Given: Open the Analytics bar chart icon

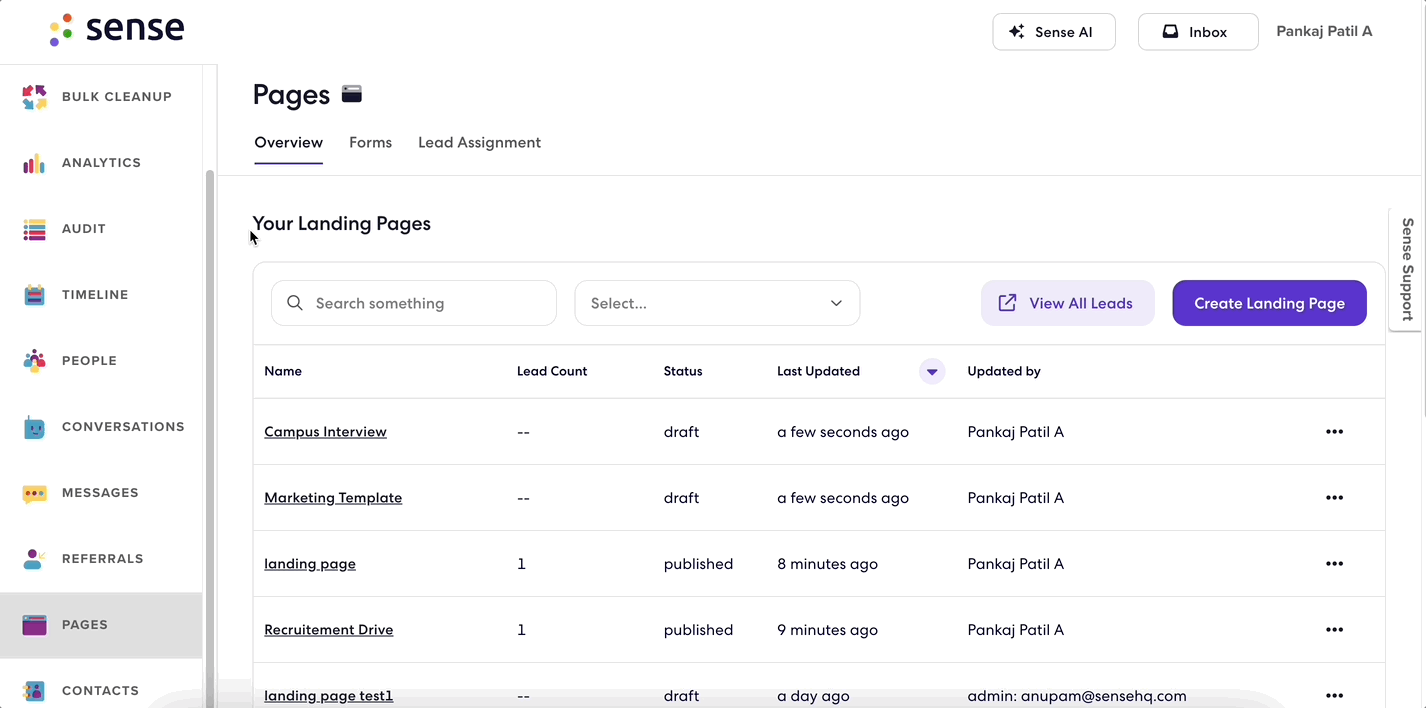Looking at the screenshot, I should (34, 163).
